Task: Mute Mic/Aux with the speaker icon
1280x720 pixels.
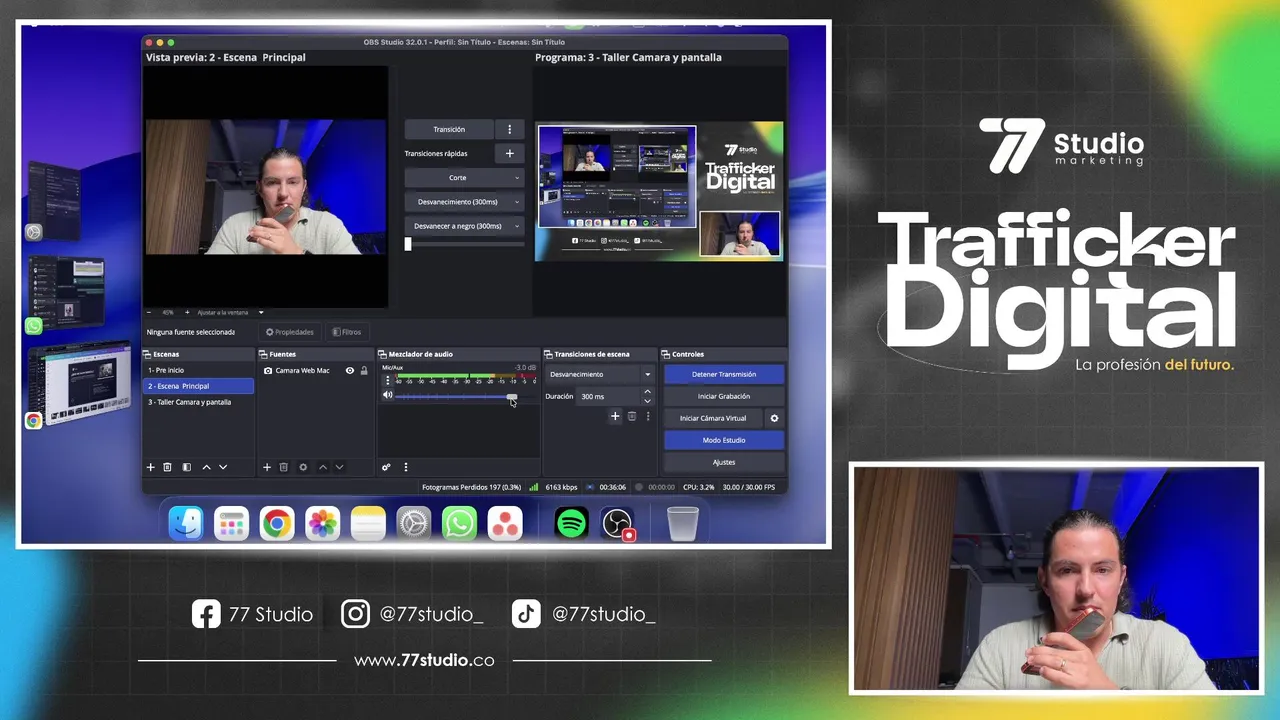Action: coord(388,395)
